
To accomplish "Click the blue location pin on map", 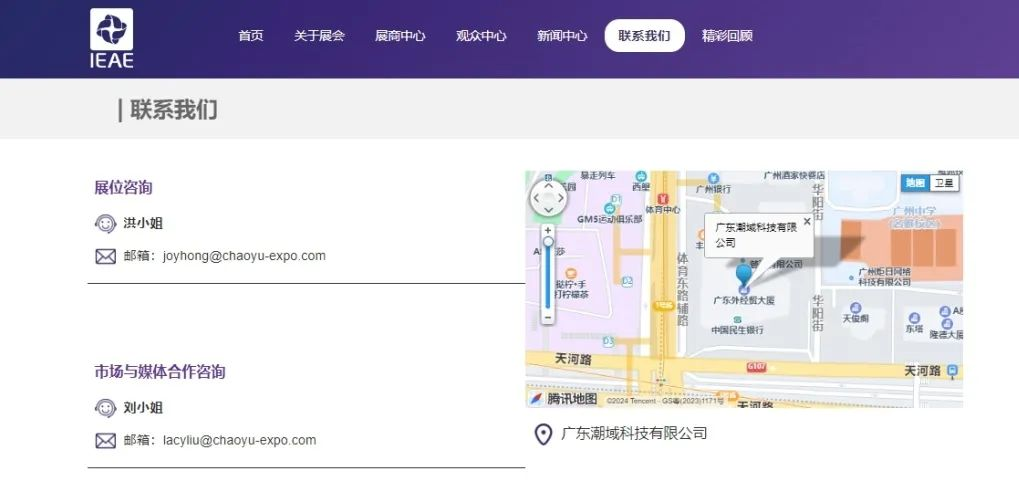I will pyautogui.click(x=743, y=274).
